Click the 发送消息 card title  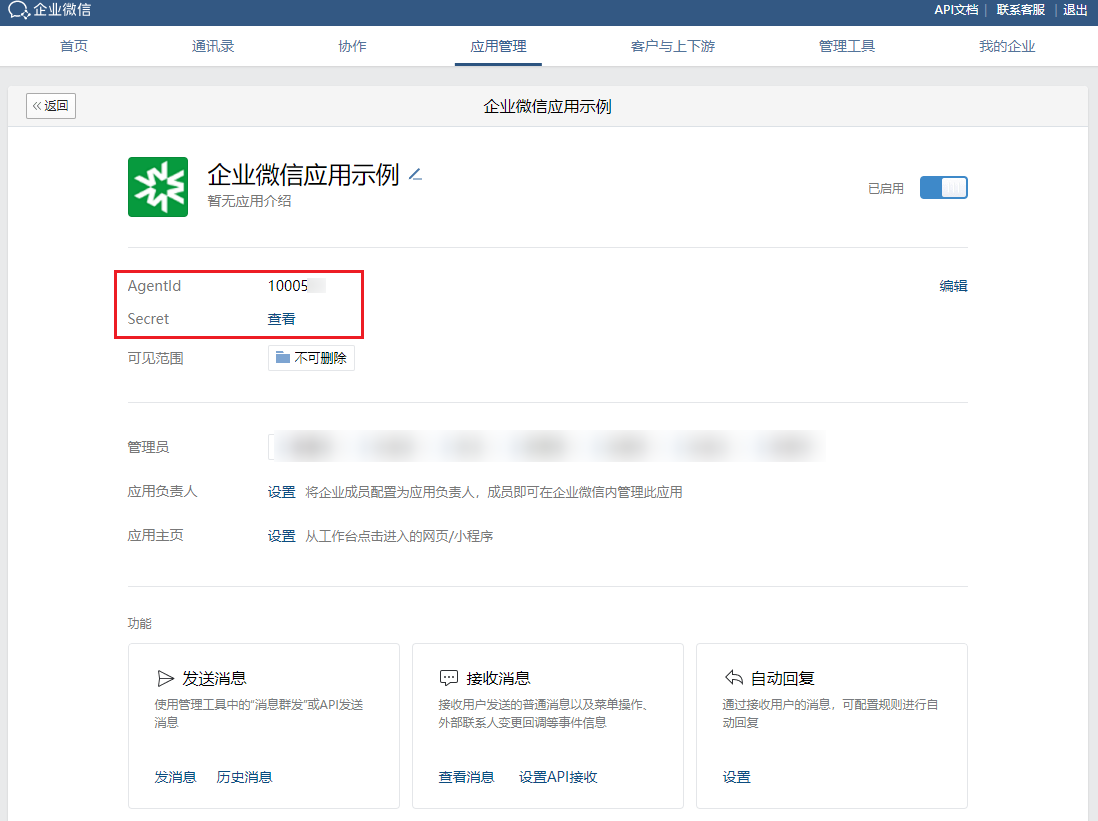(x=214, y=678)
